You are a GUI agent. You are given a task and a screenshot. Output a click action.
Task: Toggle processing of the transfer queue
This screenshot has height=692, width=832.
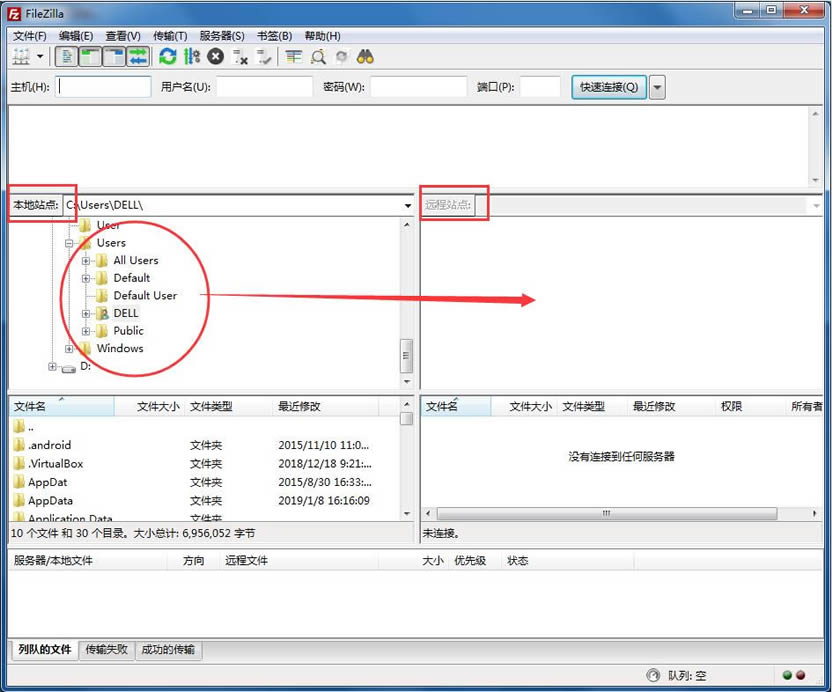click(191, 57)
